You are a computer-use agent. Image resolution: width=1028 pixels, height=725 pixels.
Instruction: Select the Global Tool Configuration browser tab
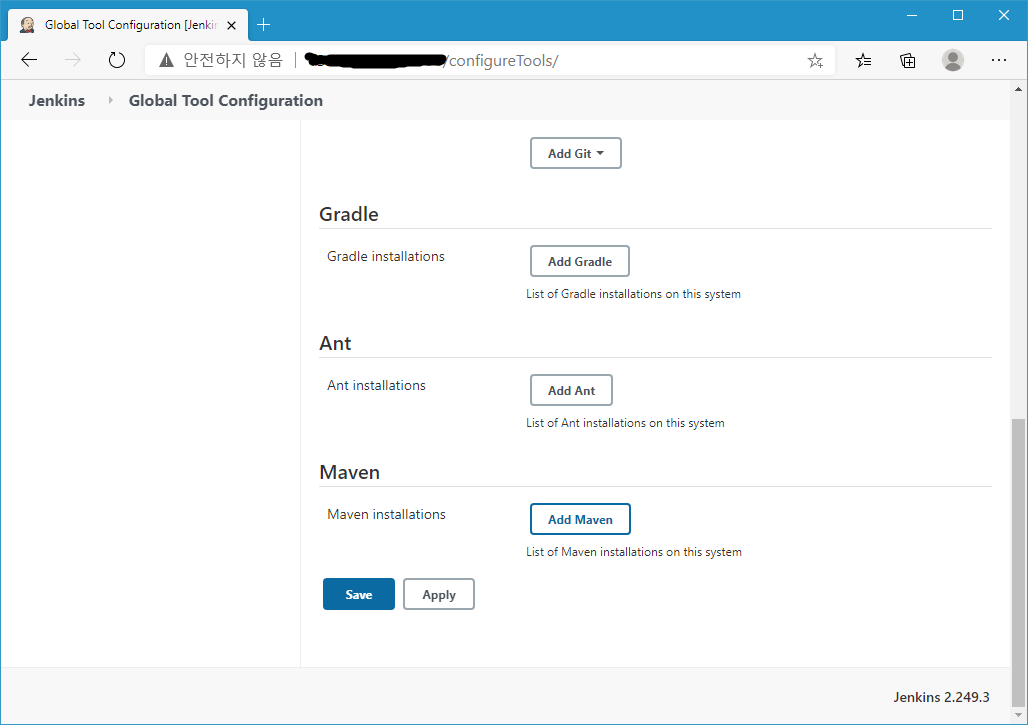pos(128,25)
